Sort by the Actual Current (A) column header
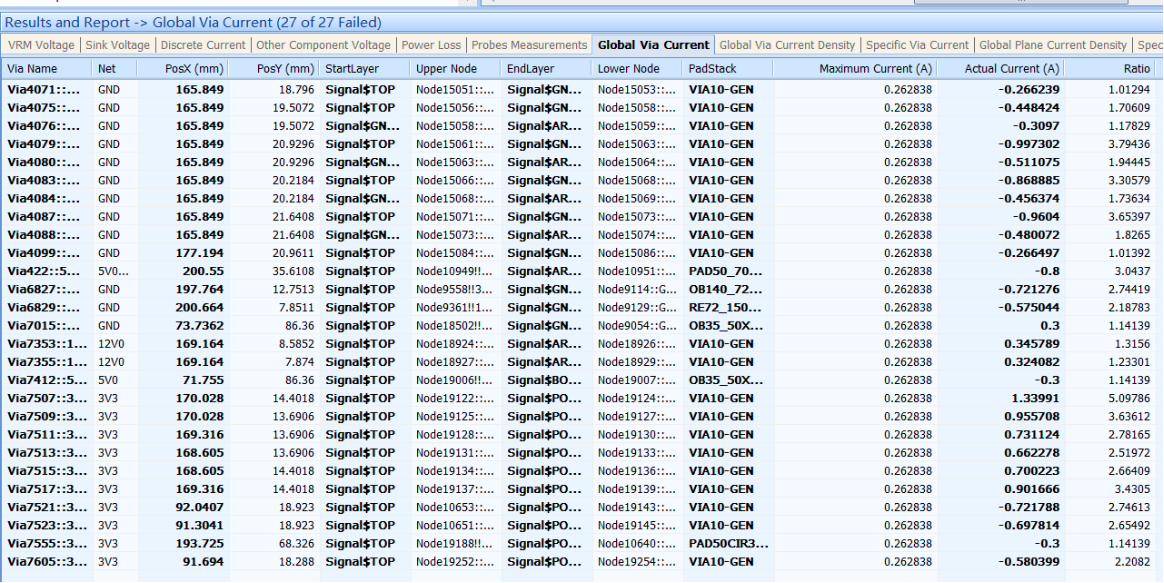 (1001, 68)
